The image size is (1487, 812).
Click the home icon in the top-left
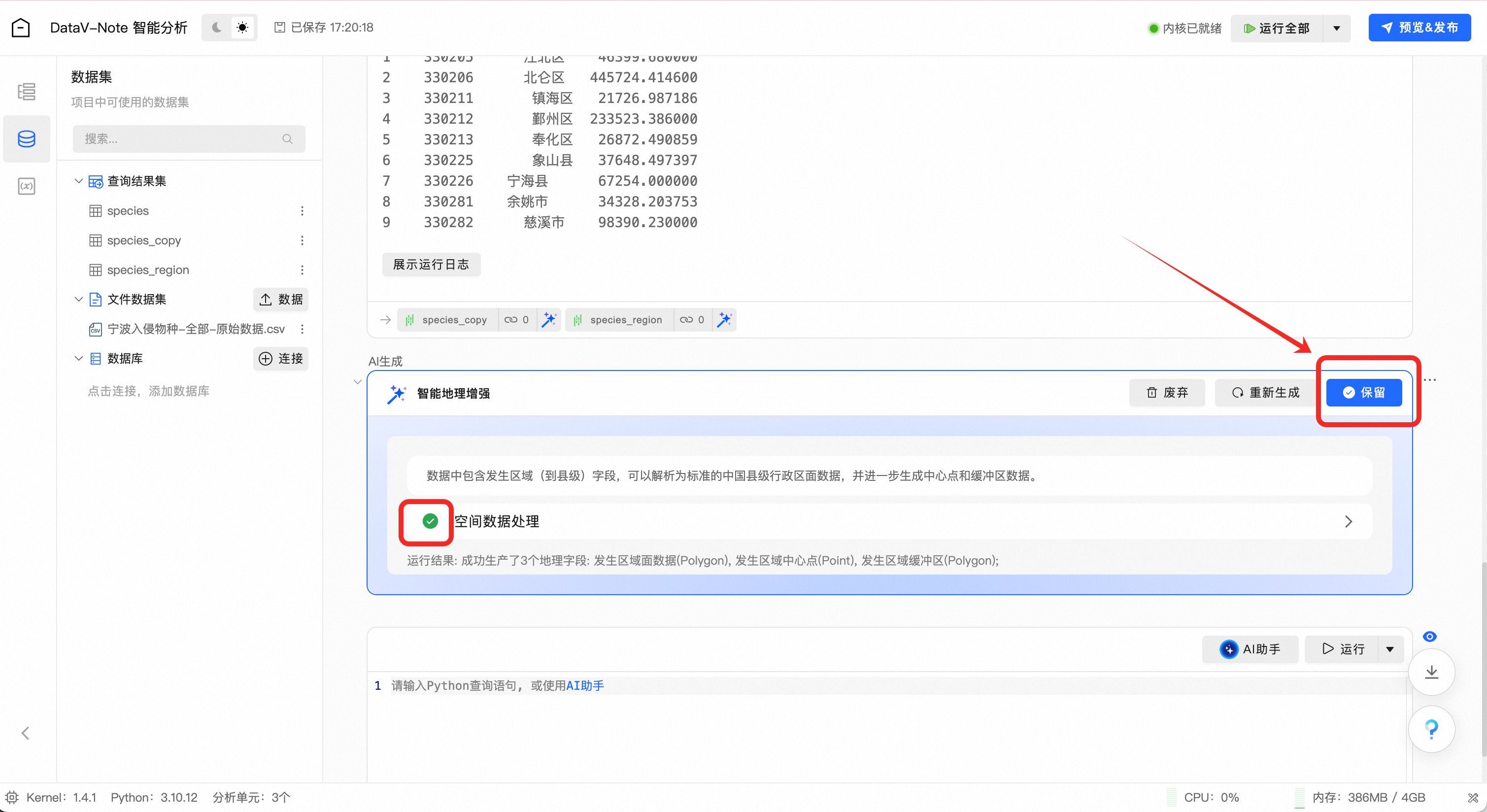tap(21, 28)
